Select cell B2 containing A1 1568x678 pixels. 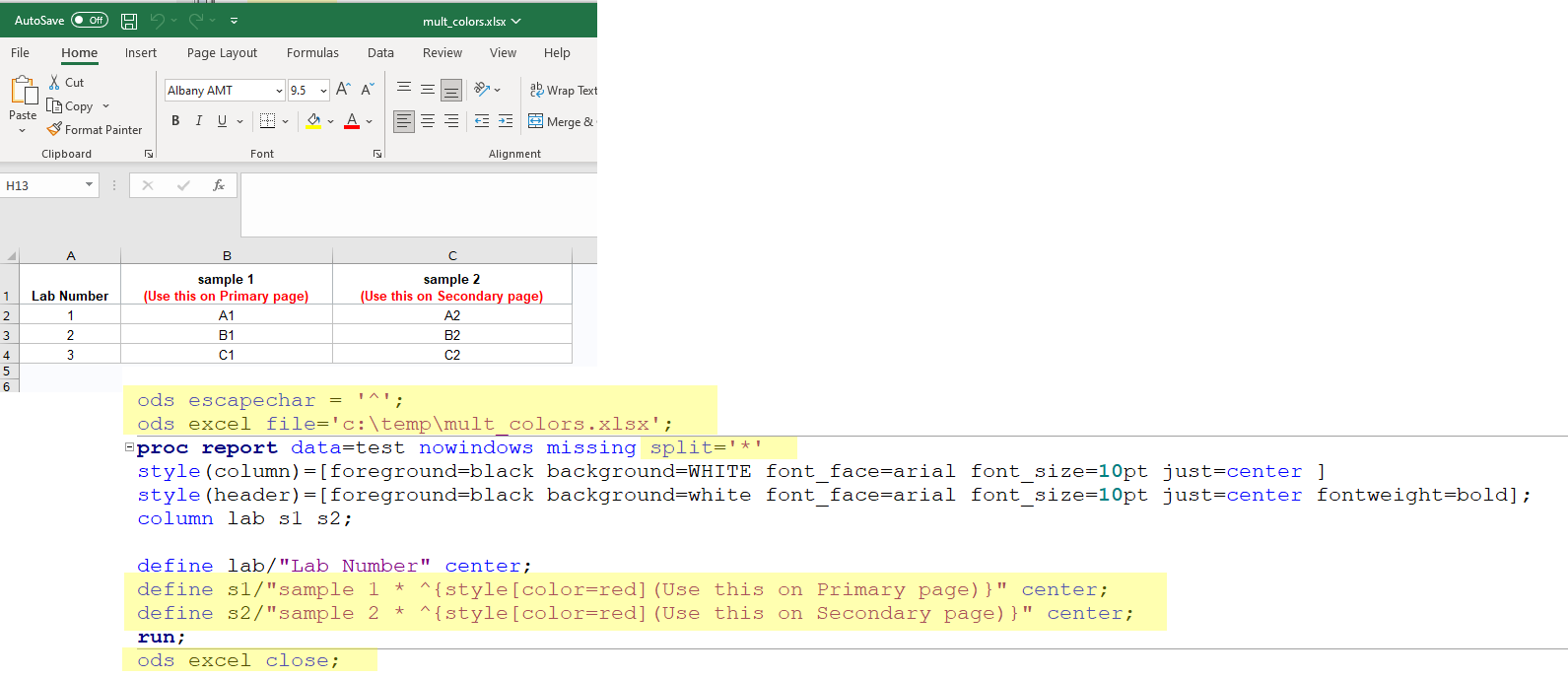[x=227, y=315]
